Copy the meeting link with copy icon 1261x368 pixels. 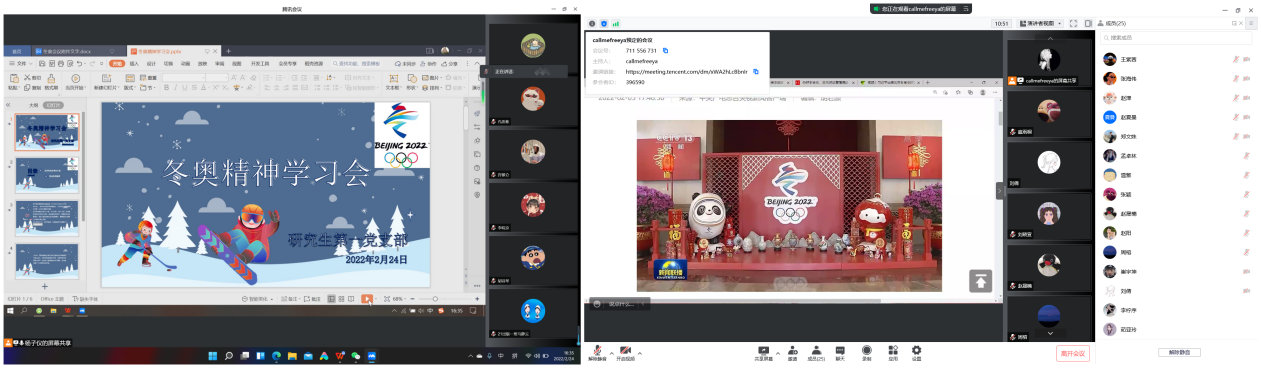pyautogui.click(x=756, y=72)
